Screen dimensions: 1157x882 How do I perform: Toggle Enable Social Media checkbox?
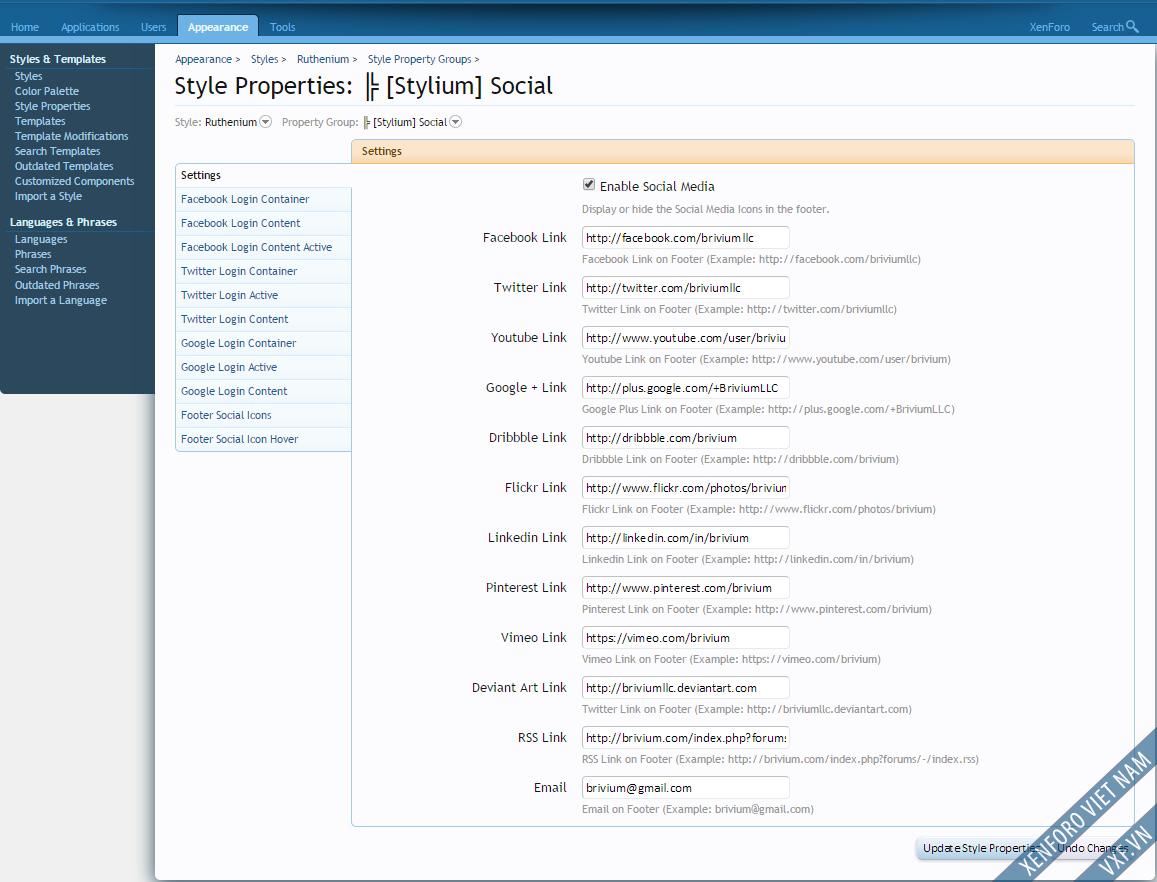[589, 185]
